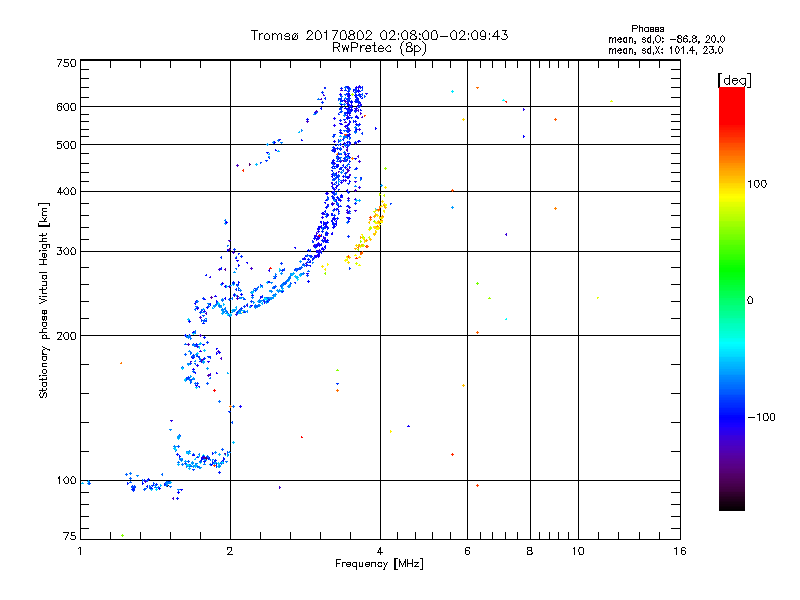Viewport: 800px width, 600px height.
Task: Click the '200' y-axis tick label
Action: (66, 336)
